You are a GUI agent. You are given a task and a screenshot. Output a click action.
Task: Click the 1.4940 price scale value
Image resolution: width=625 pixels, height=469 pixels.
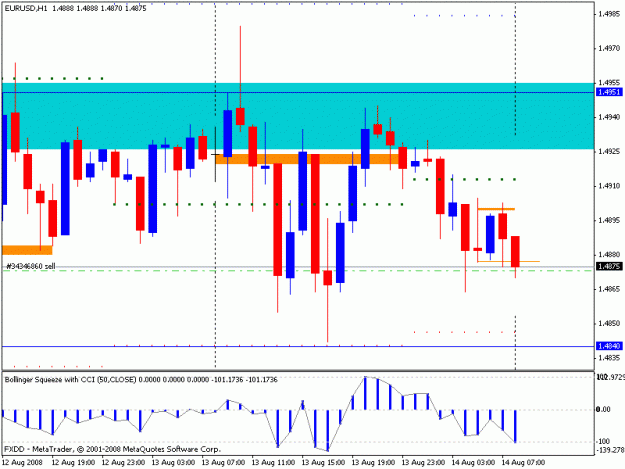pyautogui.click(x=609, y=117)
